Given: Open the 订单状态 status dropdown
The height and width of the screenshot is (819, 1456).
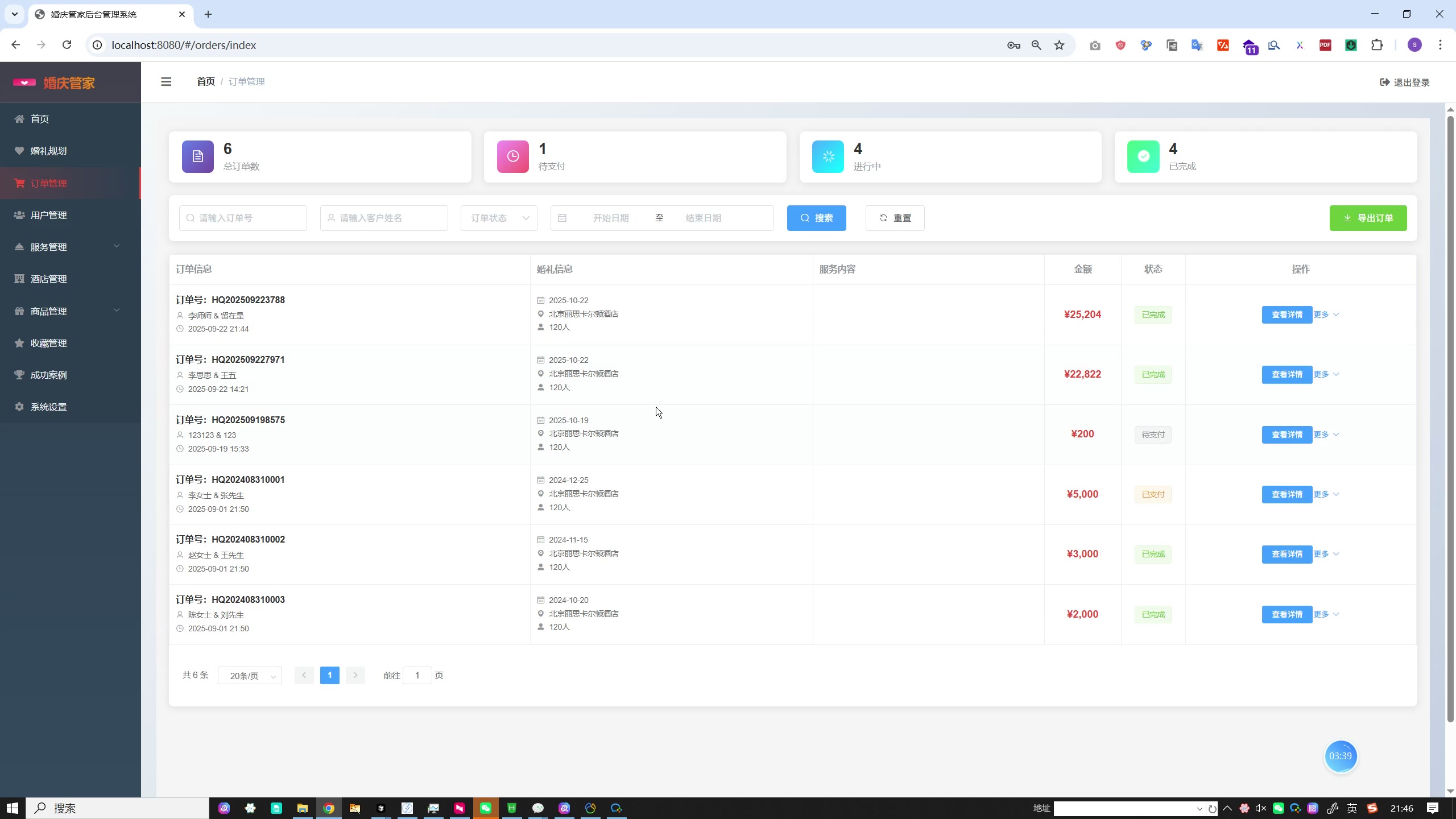Looking at the screenshot, I should pyautogui.click(x=499, y=218).
